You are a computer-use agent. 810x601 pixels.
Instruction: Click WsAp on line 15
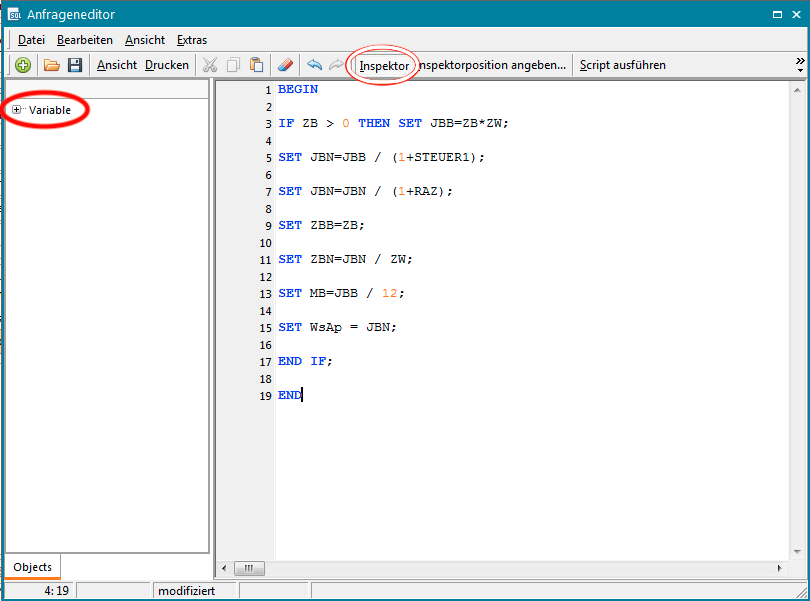(x=325, y=328)
